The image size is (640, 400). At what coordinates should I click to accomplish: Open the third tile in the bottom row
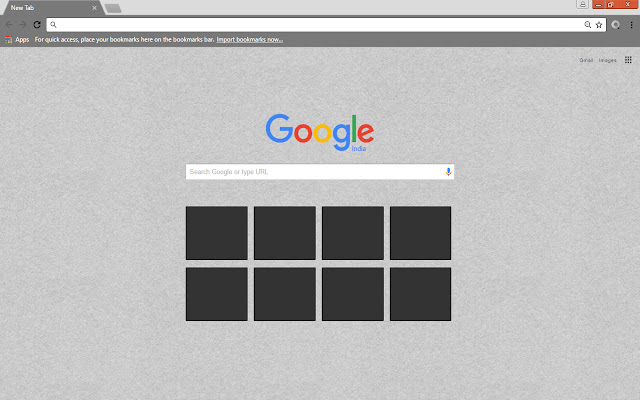coord(353,294)
